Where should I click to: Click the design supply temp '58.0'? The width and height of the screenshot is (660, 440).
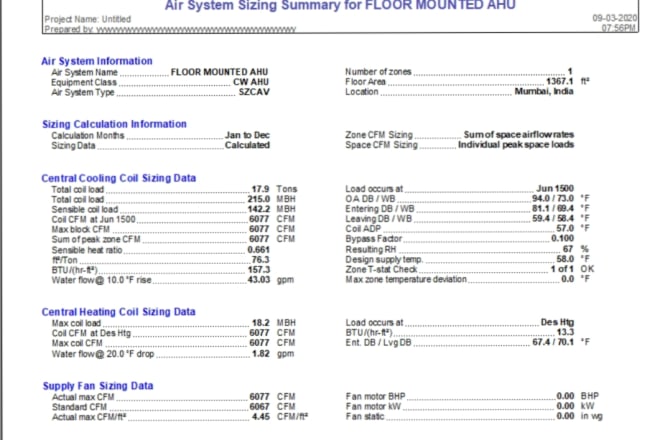pos(565,259)
